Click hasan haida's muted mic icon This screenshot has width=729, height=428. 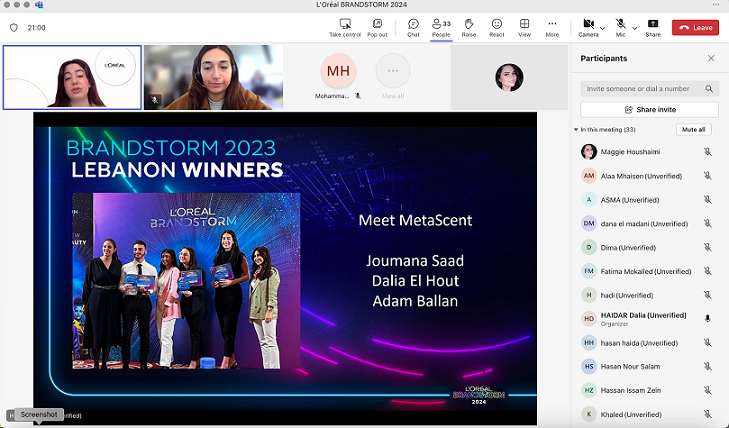708,343
